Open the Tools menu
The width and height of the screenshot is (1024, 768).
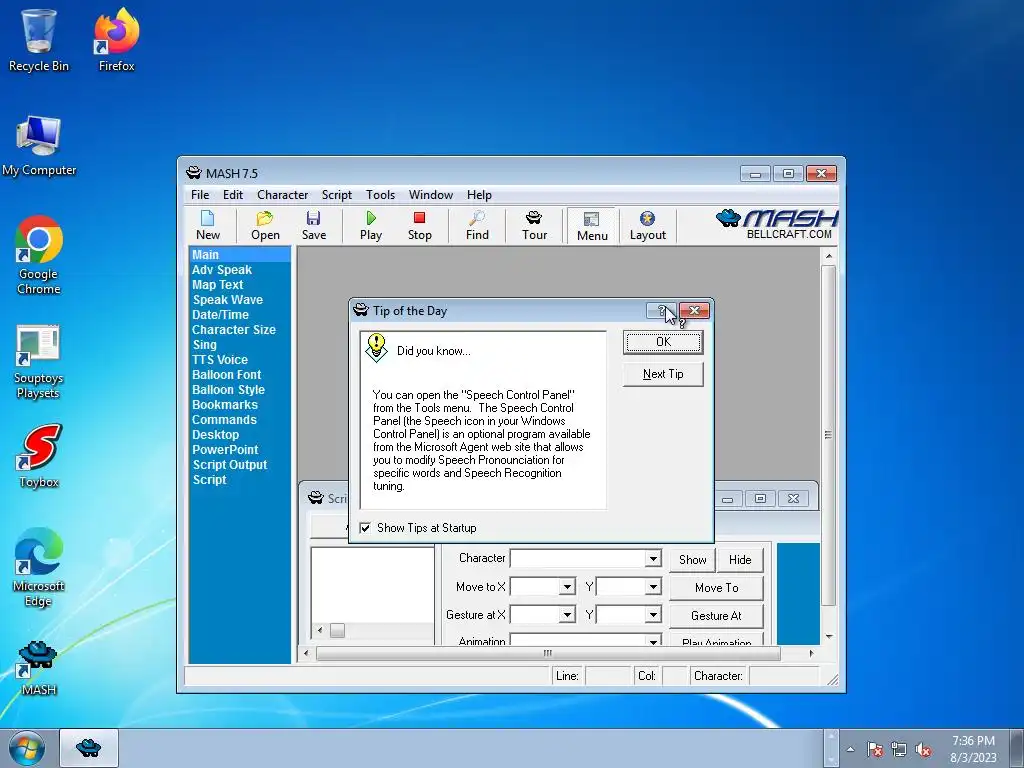click(380, 195)
